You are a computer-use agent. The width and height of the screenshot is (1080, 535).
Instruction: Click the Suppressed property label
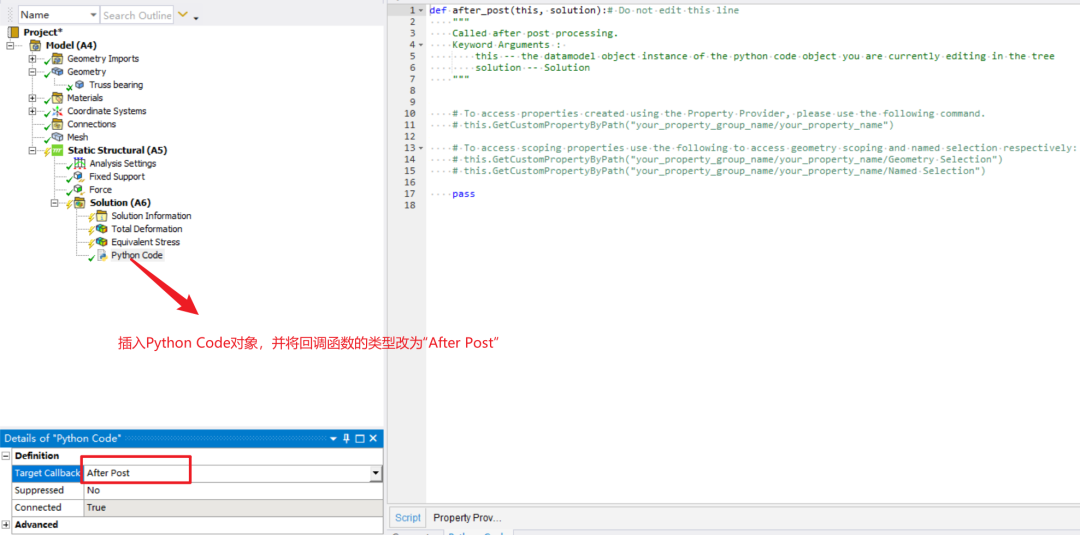coord(39,490)
